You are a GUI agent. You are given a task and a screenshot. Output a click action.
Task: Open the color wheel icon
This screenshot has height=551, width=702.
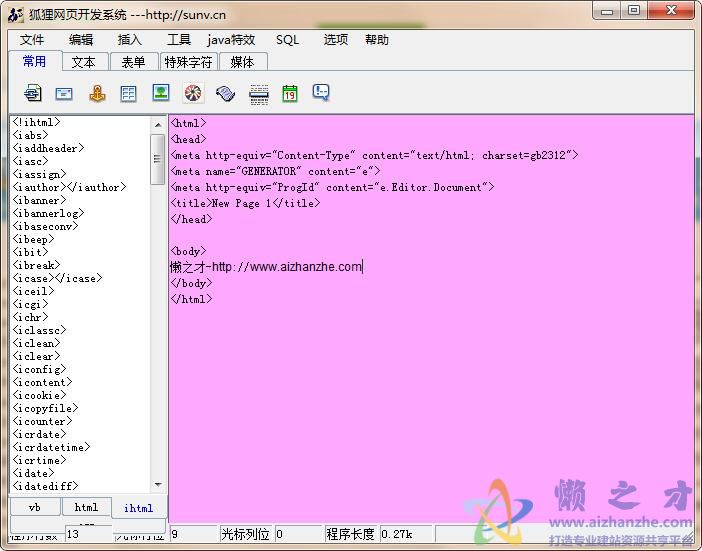[x=193, y=93]
